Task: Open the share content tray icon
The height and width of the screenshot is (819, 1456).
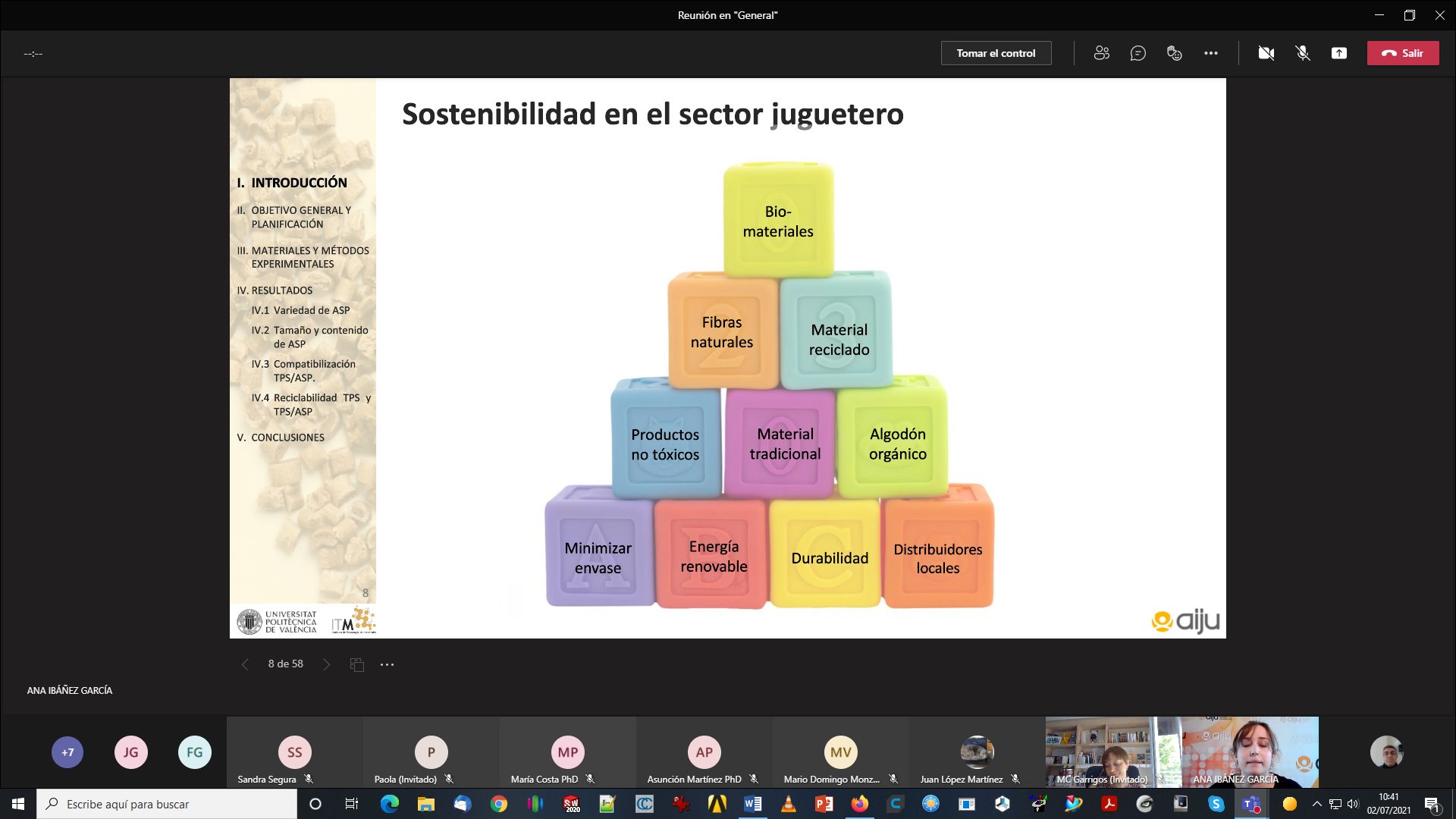Action: 1338,53
